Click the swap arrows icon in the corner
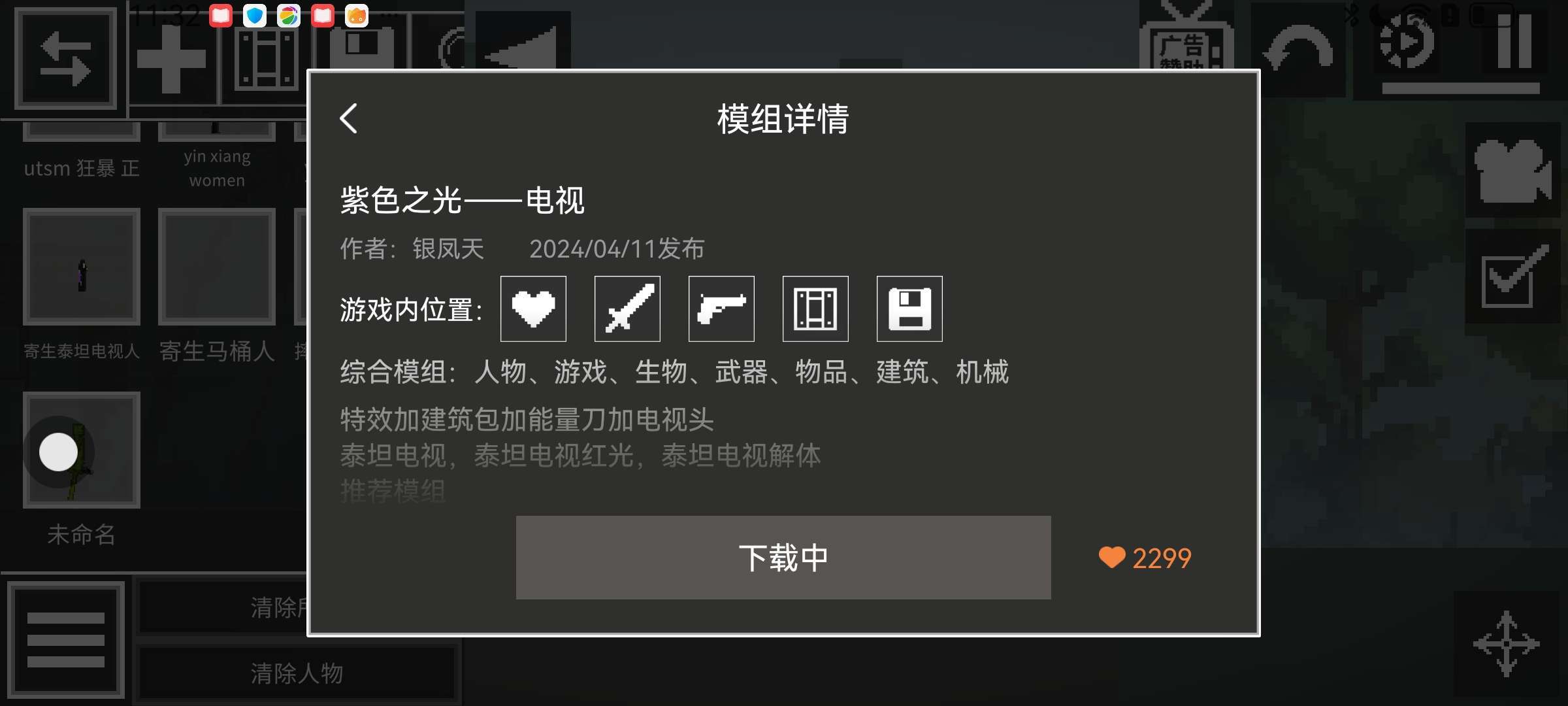This screenshot has height=706, width=1568. click(65, 58)
